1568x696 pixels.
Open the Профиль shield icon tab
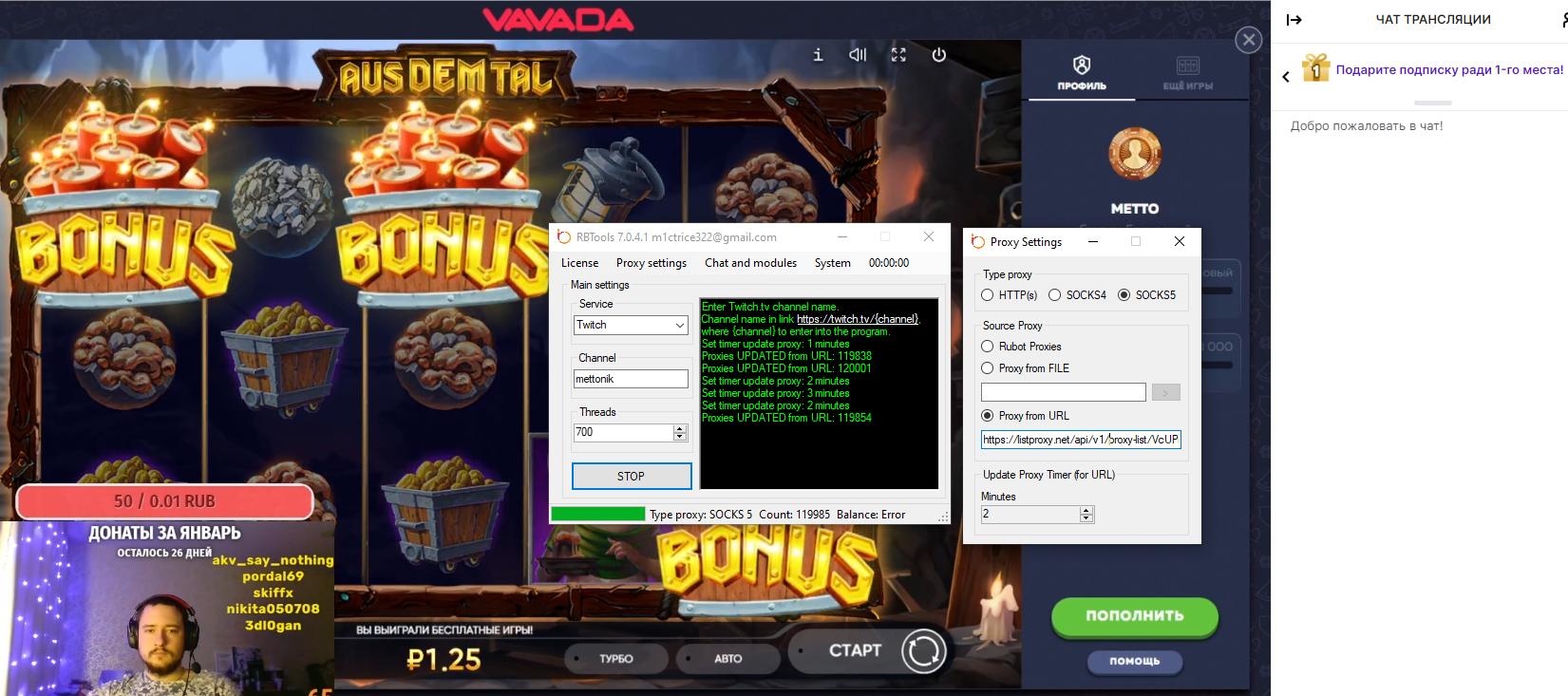click(1082, 71)
